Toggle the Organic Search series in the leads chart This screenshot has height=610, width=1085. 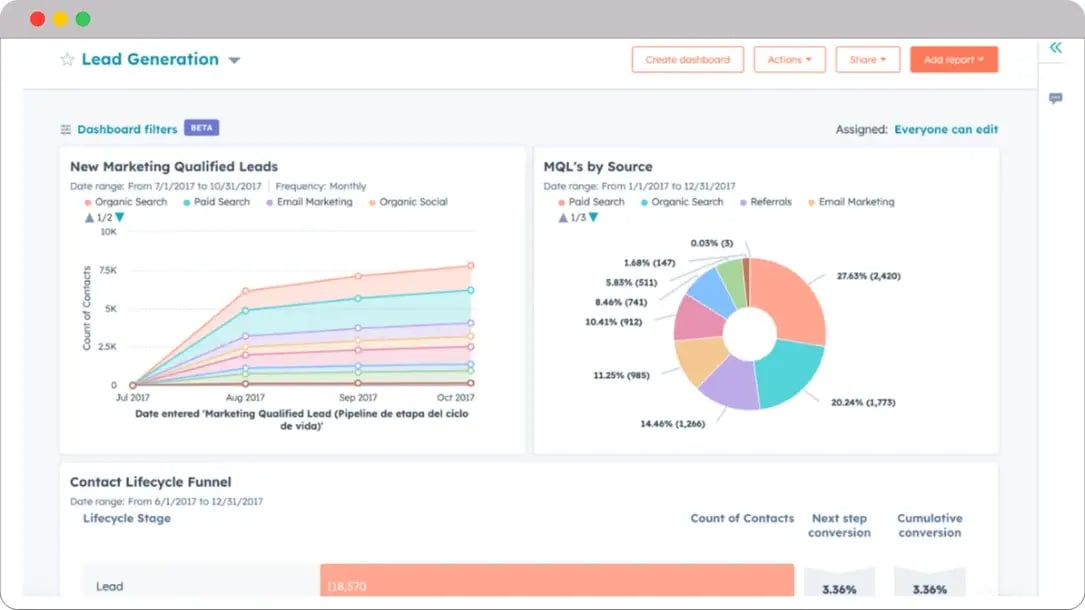(126, 202)
